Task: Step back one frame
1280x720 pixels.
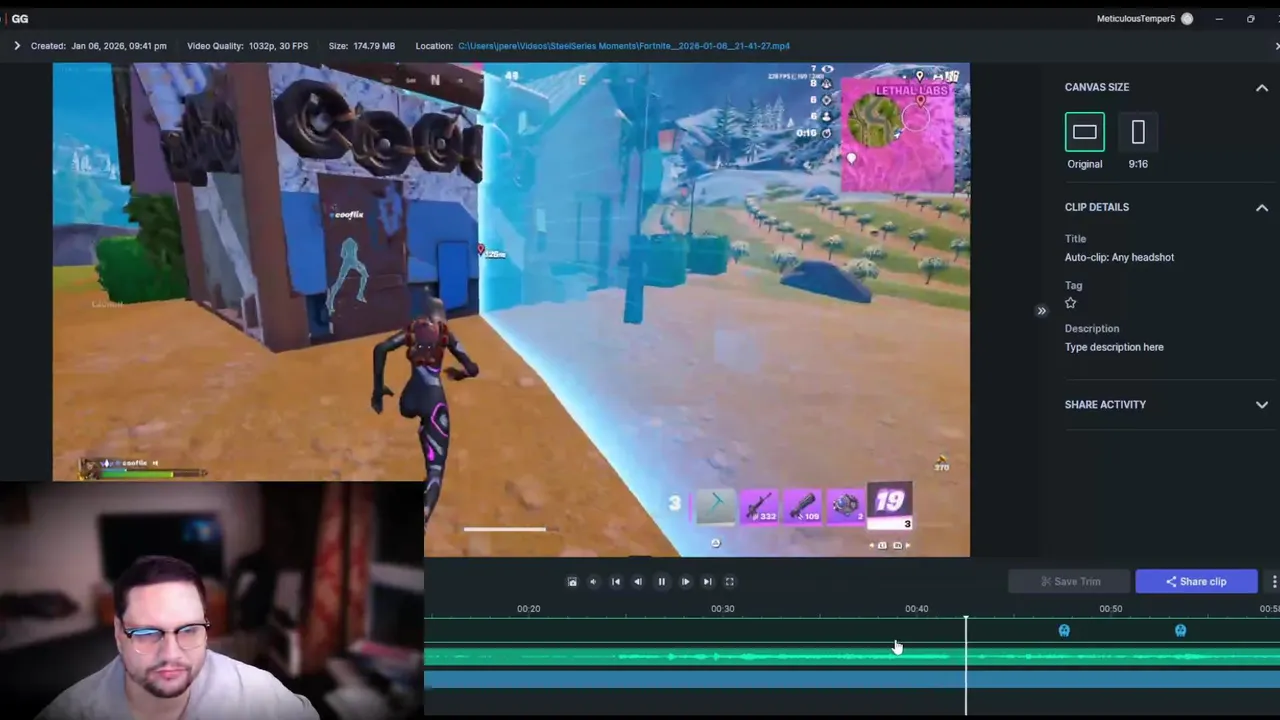Action: pyautogui.click(x=638, y=582)
